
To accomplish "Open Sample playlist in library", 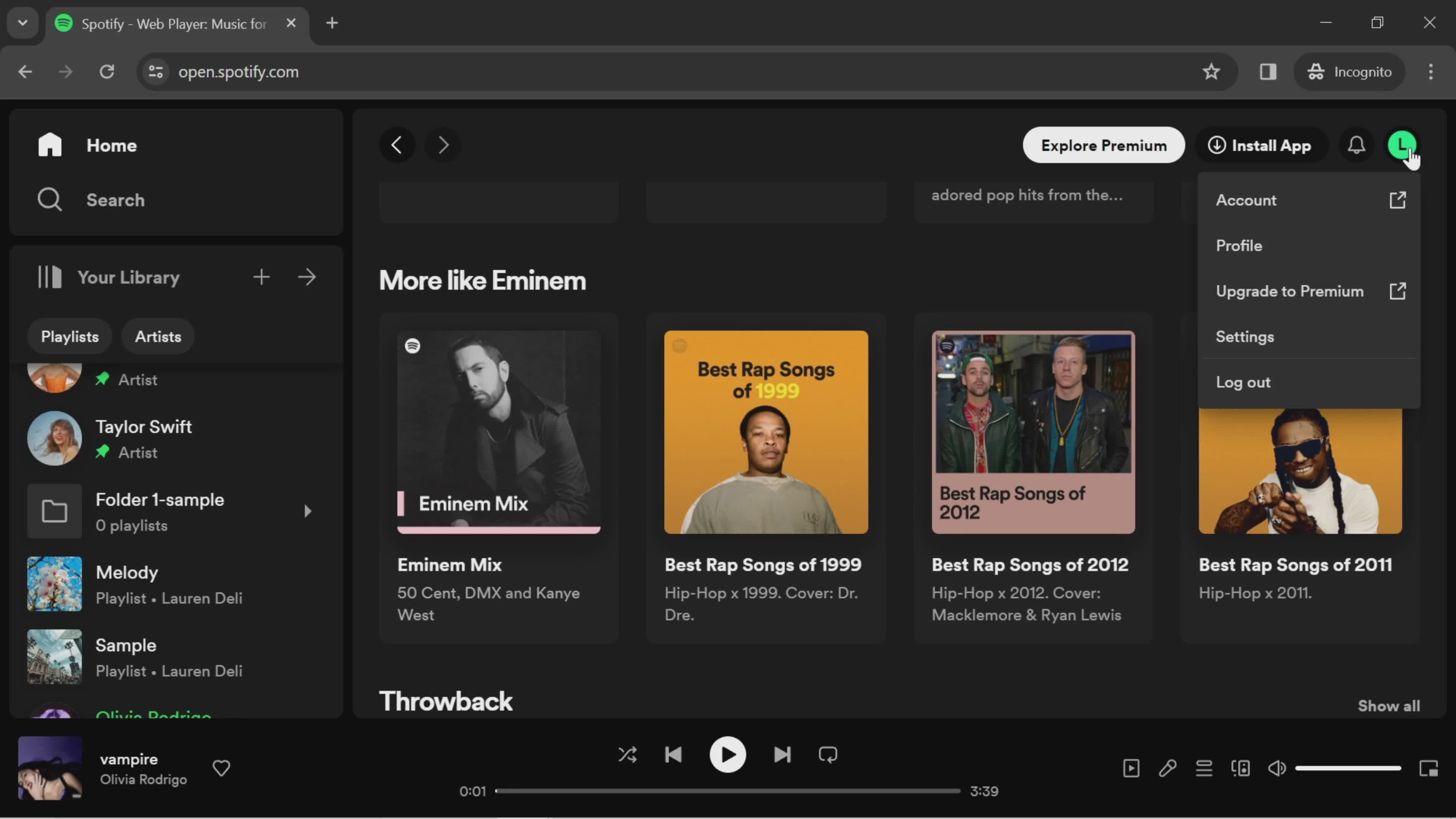I will click(175, 657).
